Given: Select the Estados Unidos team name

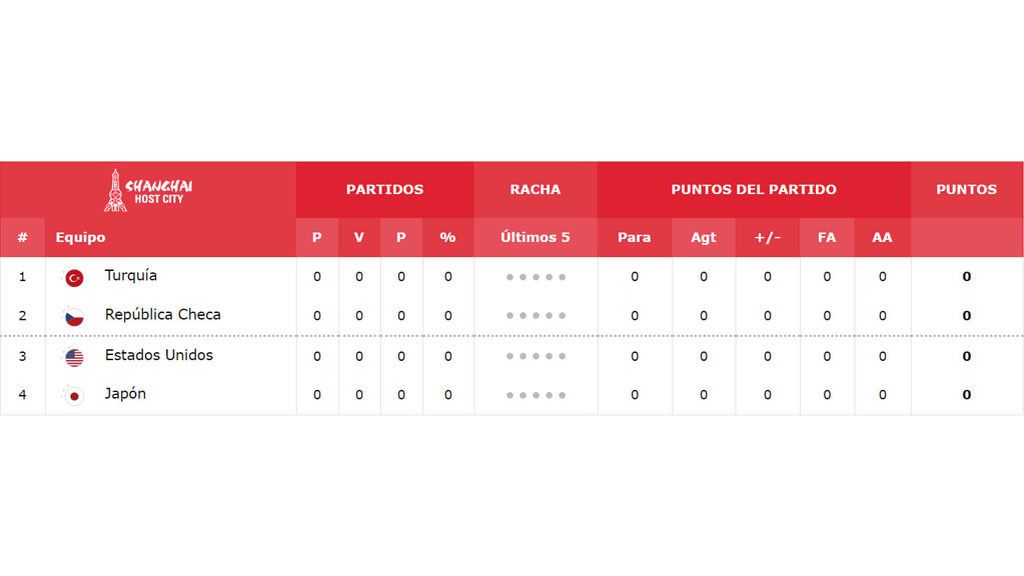Looking at the screenshot, I should tap(159, 355).
